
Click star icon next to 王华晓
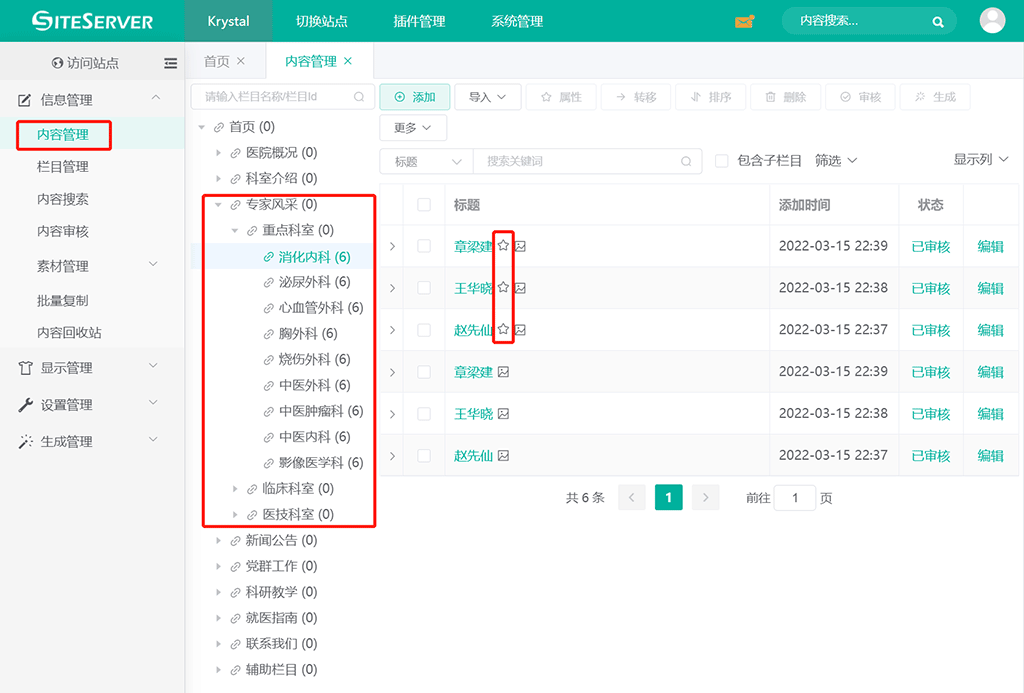click(504, 288)
